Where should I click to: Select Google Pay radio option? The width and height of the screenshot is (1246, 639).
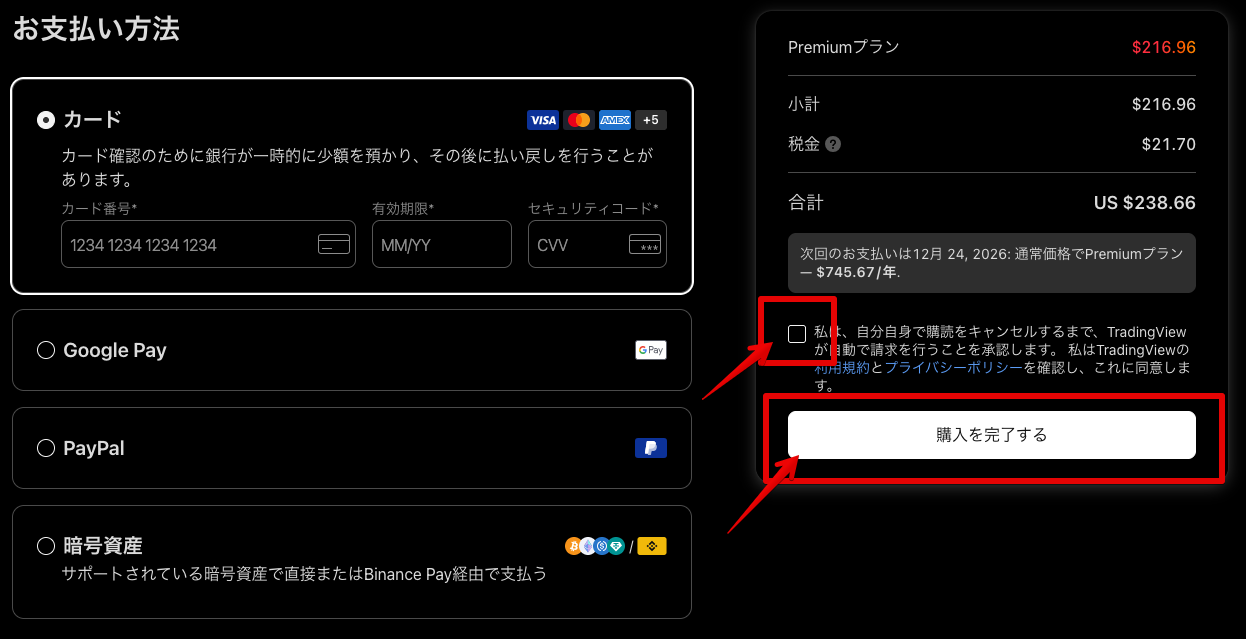click(x=46, y=350)
